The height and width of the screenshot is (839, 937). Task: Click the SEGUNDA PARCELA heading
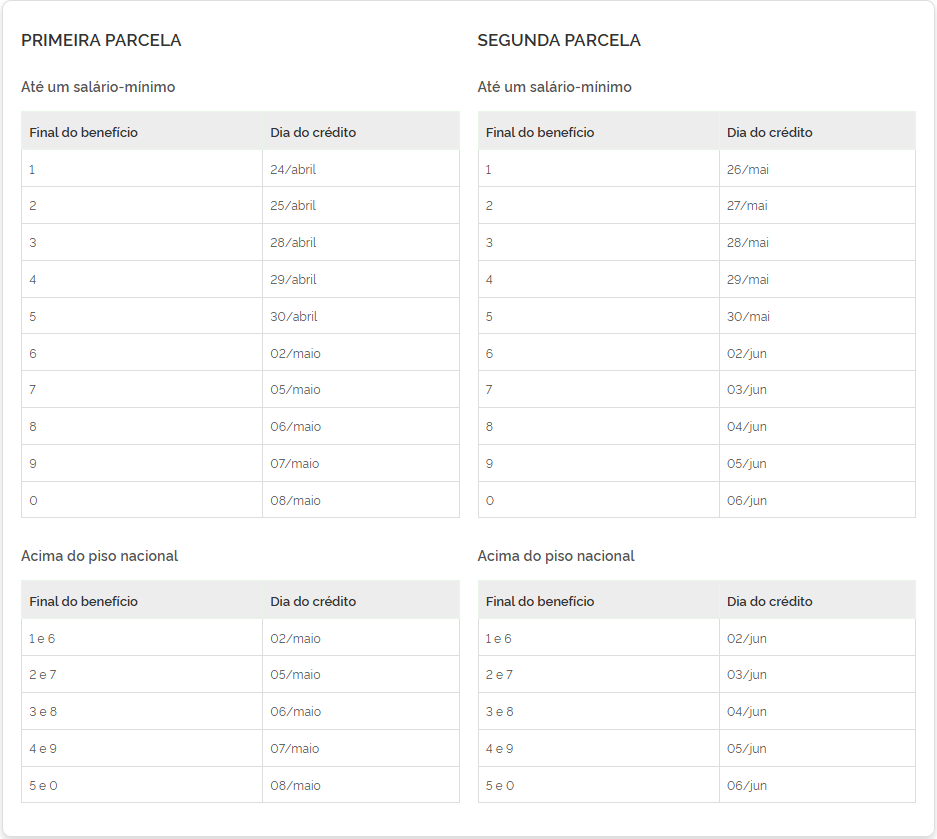pos(559,41)
